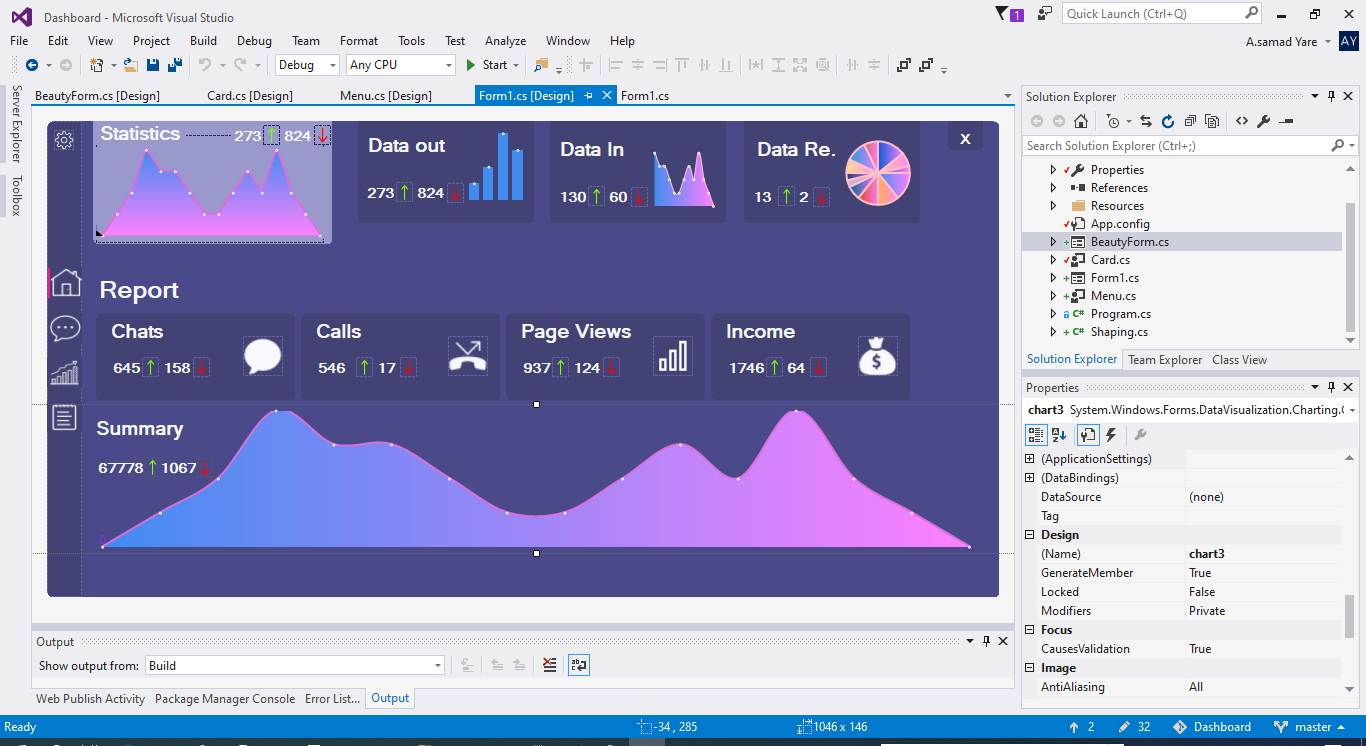
Task: Click the Refresh icon in Solution Explorer
Action: 1168,121
